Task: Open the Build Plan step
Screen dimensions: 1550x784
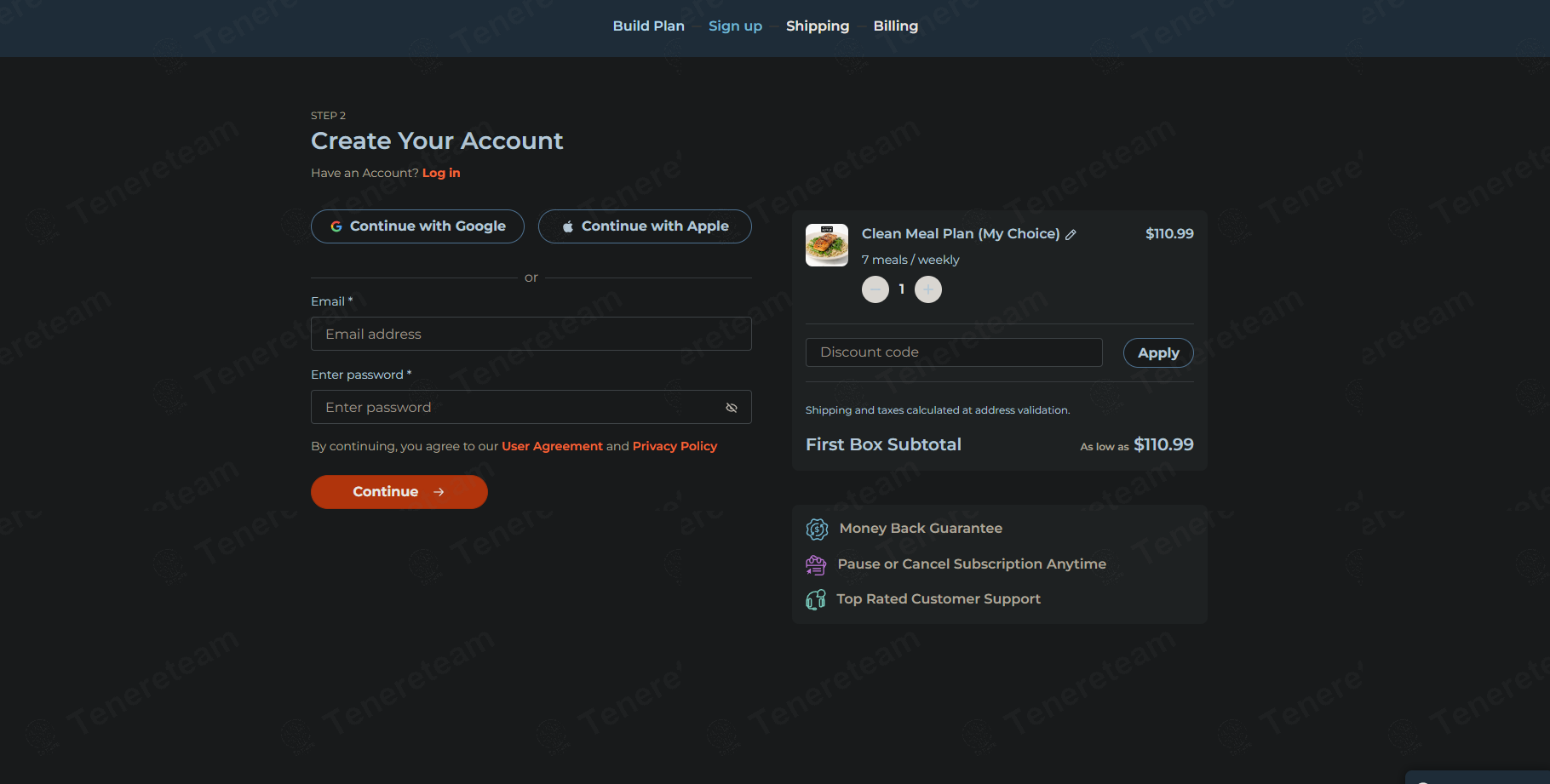Action: (648, 26)
